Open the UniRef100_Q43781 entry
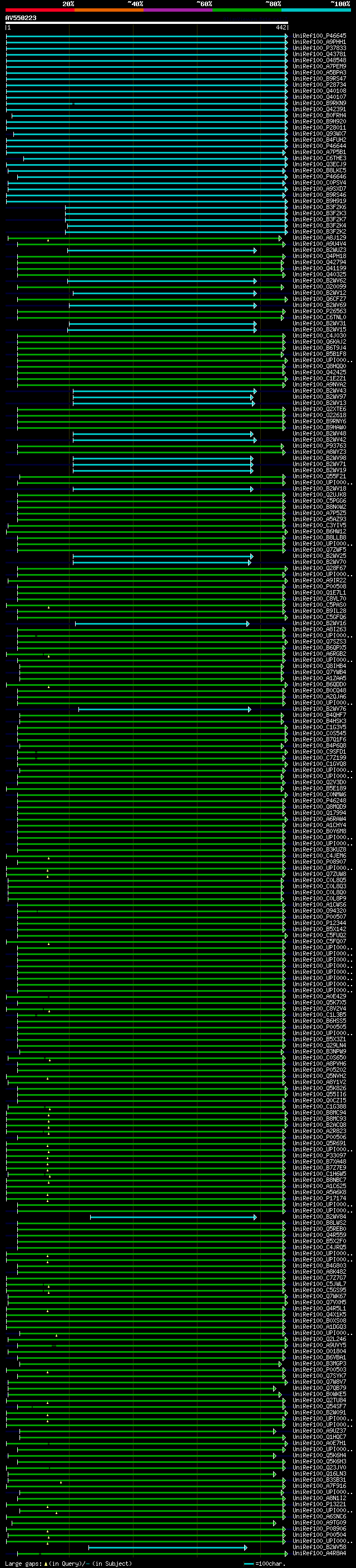356x1568 pixels. [x=319, y=54]
